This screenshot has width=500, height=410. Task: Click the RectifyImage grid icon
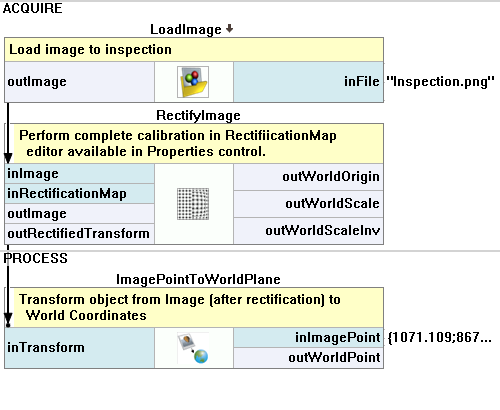[193, 204]
